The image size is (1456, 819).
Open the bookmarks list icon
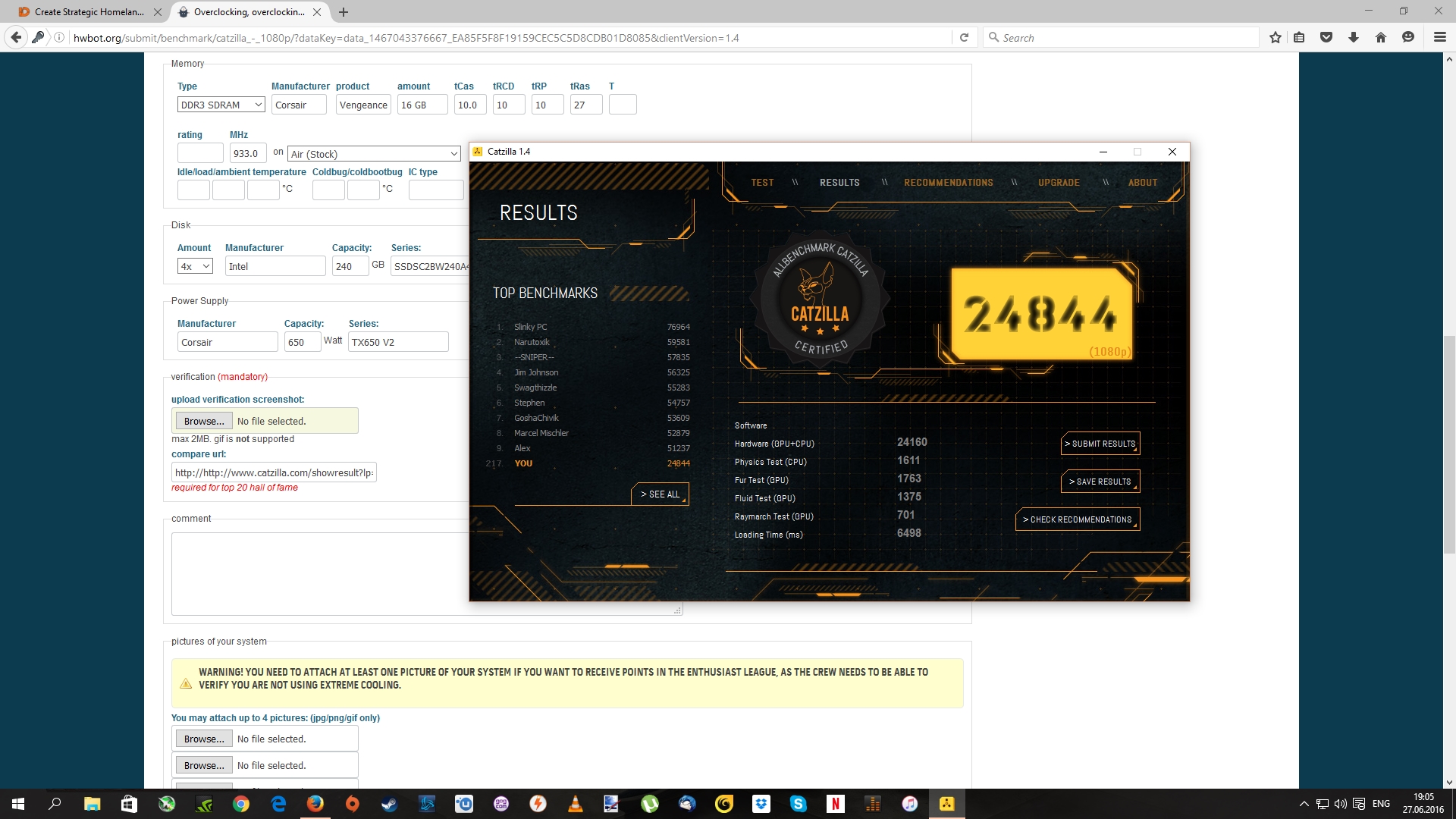point(1299,37)
